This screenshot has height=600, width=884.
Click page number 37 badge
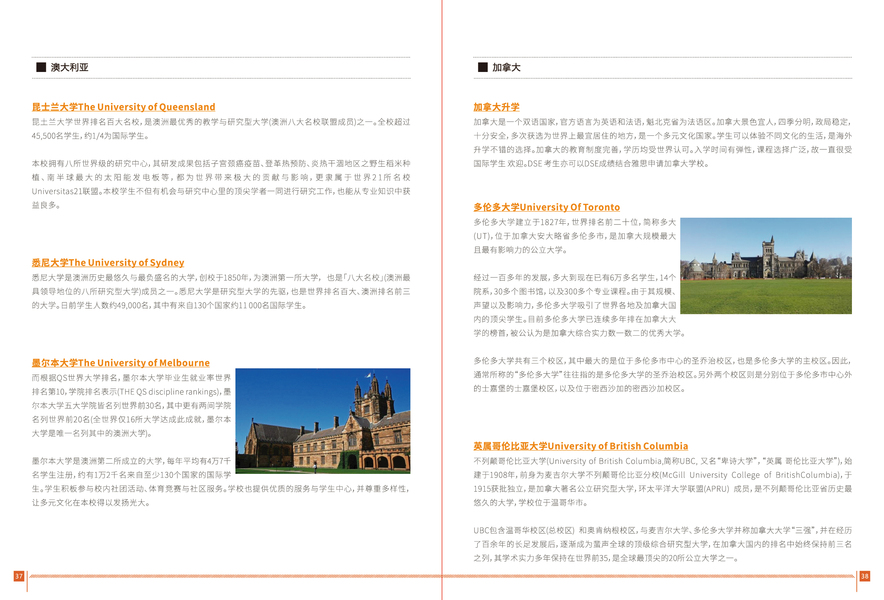[19, 576]
